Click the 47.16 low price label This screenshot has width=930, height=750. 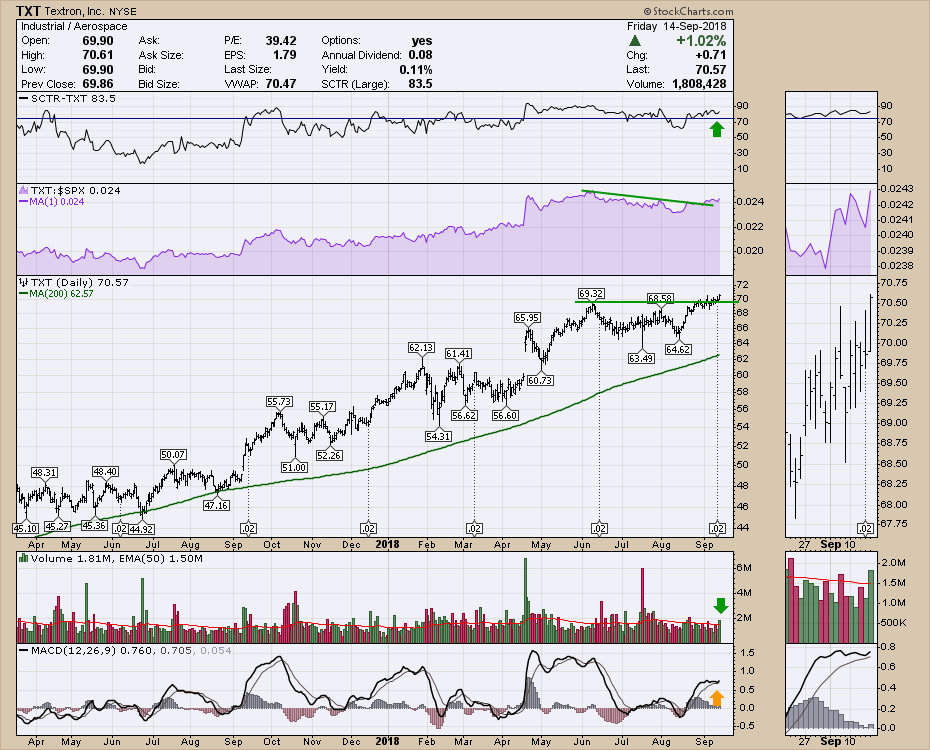pos(216,505)
